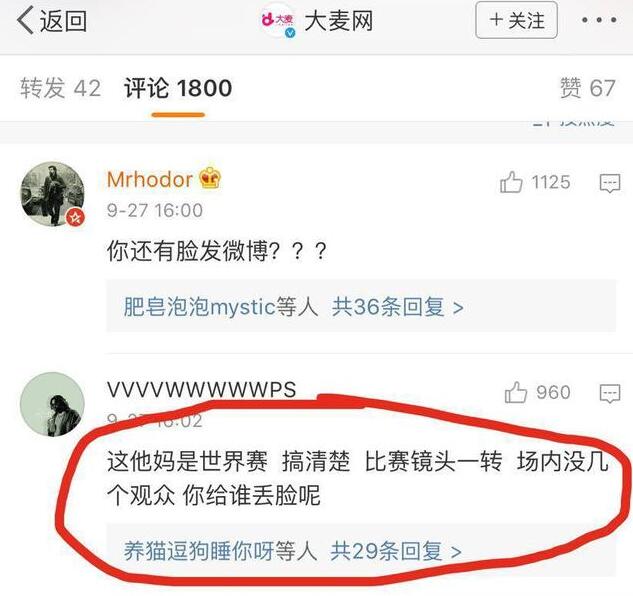Expand the 共36条回复 replies thread
The height and width of the screenshot is (596, 633).
click(397, 307)
